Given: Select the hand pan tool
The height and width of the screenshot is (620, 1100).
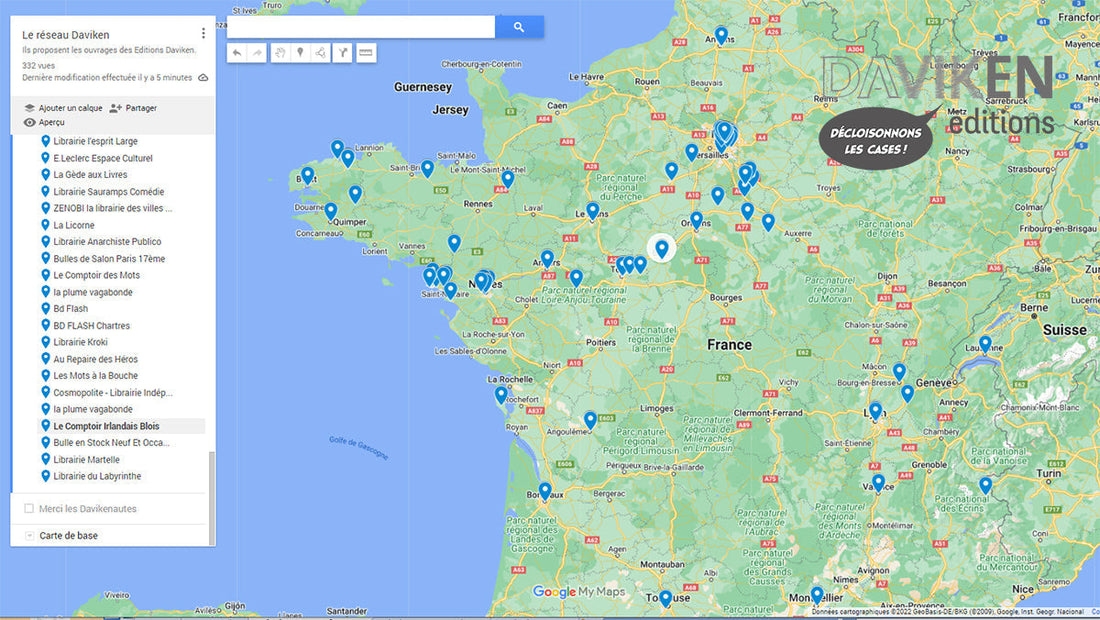Looking at the screenshot, I should point(280,53).
